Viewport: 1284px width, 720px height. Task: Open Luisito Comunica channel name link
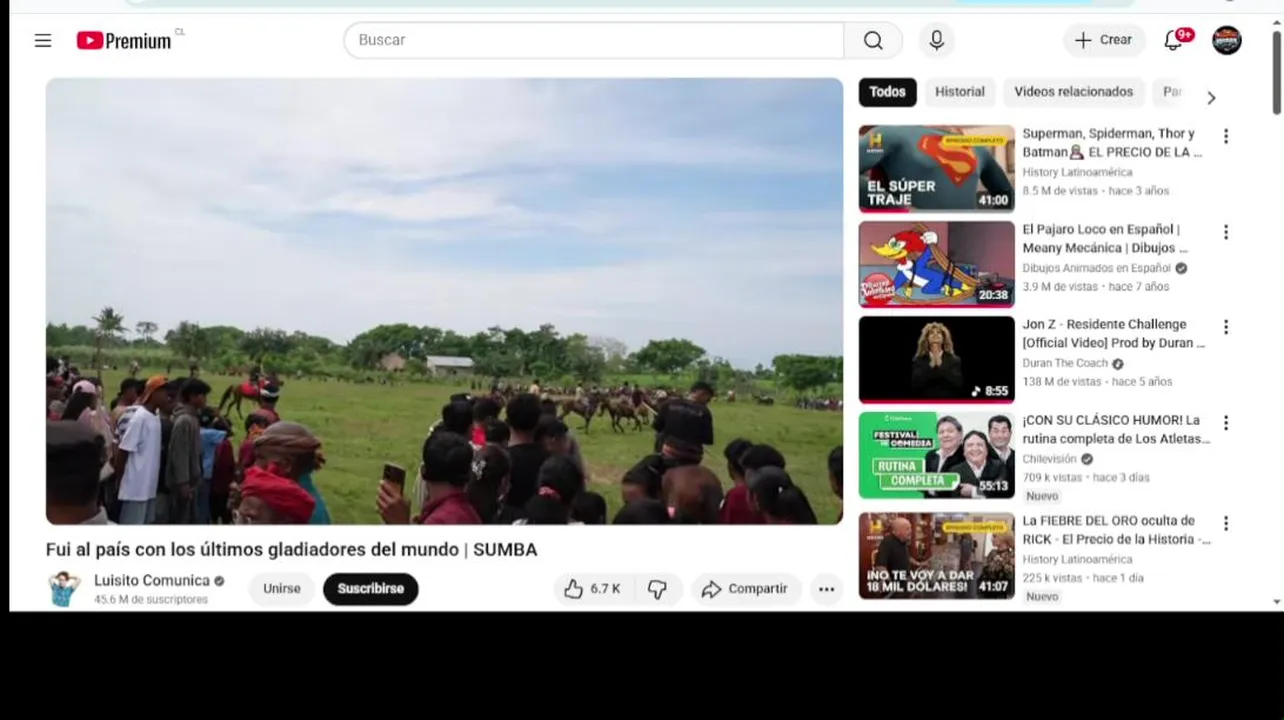[x=152, y=580]
